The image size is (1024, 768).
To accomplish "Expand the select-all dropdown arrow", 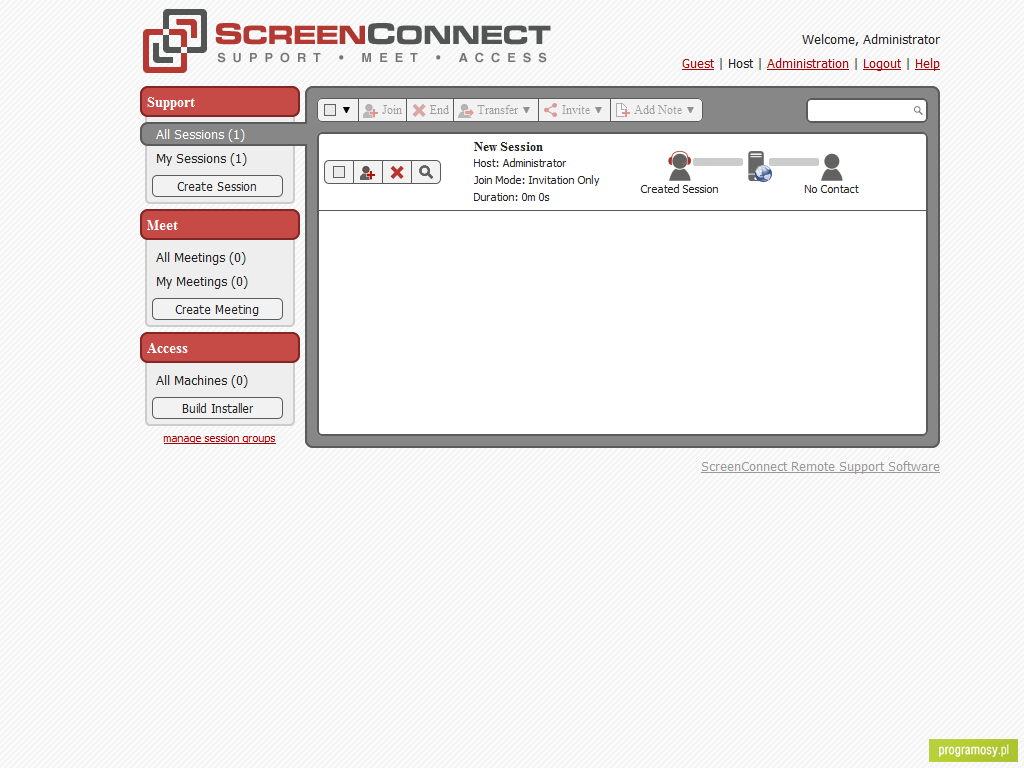I will (347, 110).
